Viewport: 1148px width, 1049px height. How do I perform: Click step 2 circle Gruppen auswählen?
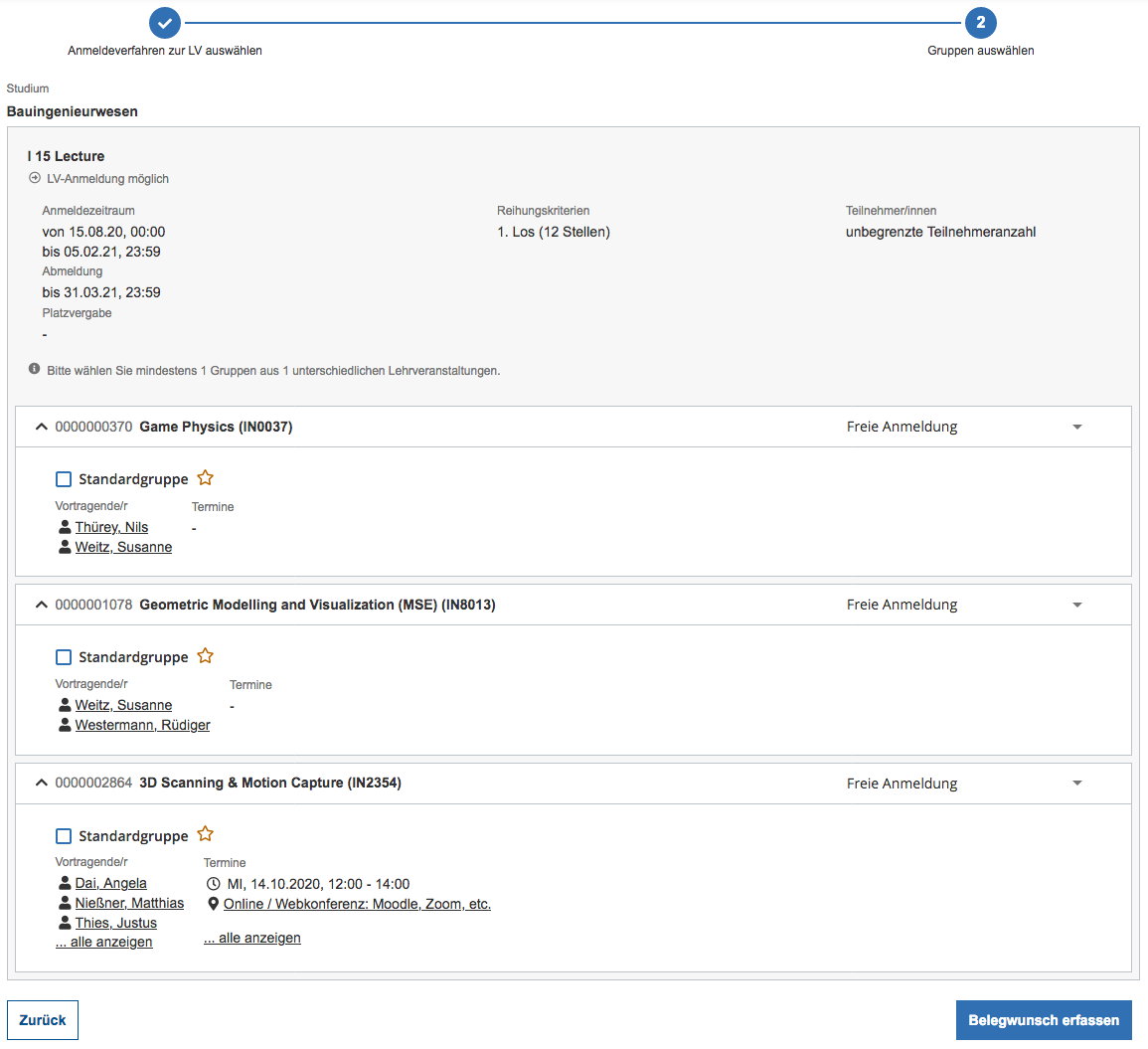coord(980,23)
